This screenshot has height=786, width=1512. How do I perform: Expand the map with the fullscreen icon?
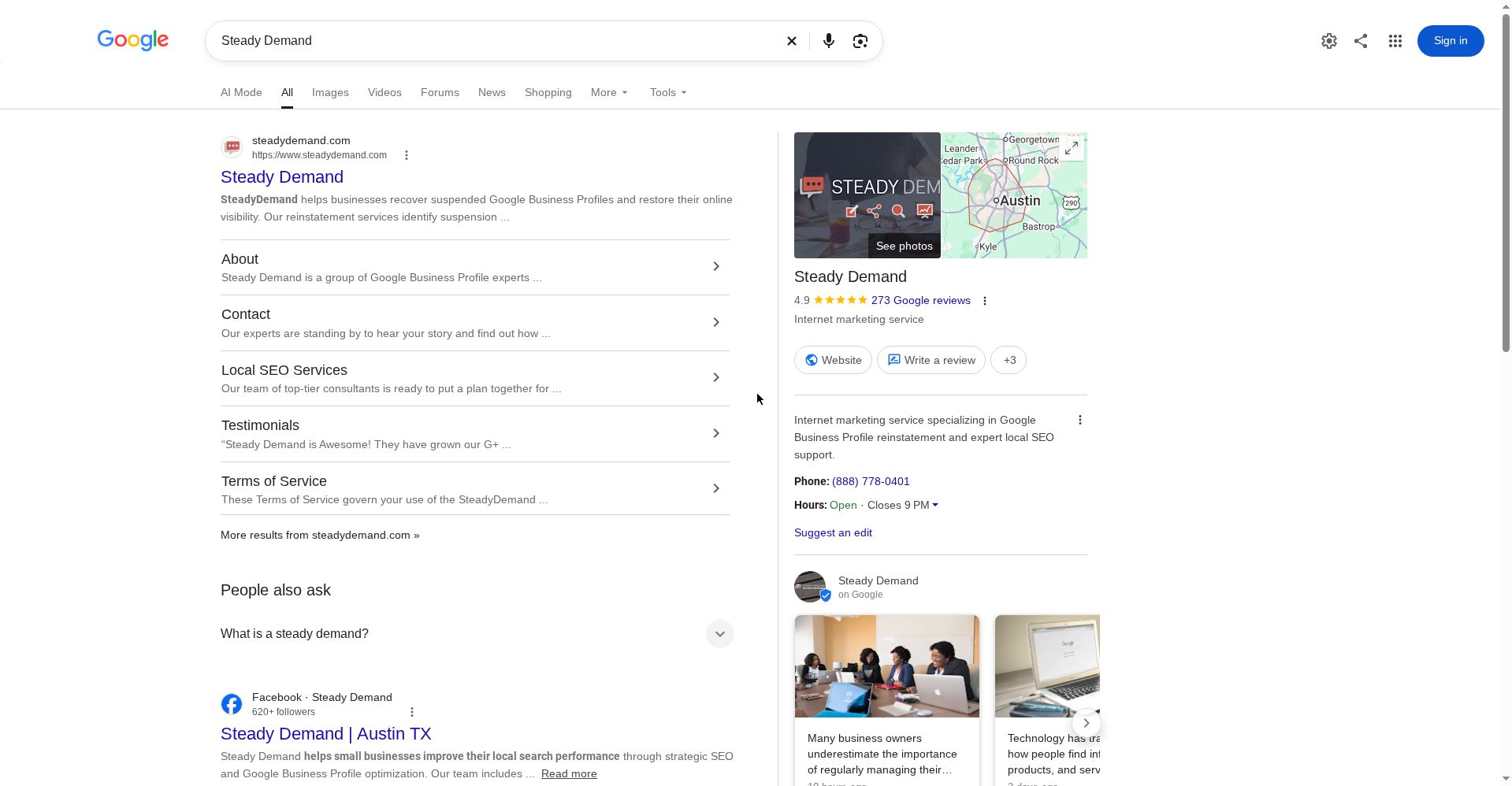(1072, 148)
